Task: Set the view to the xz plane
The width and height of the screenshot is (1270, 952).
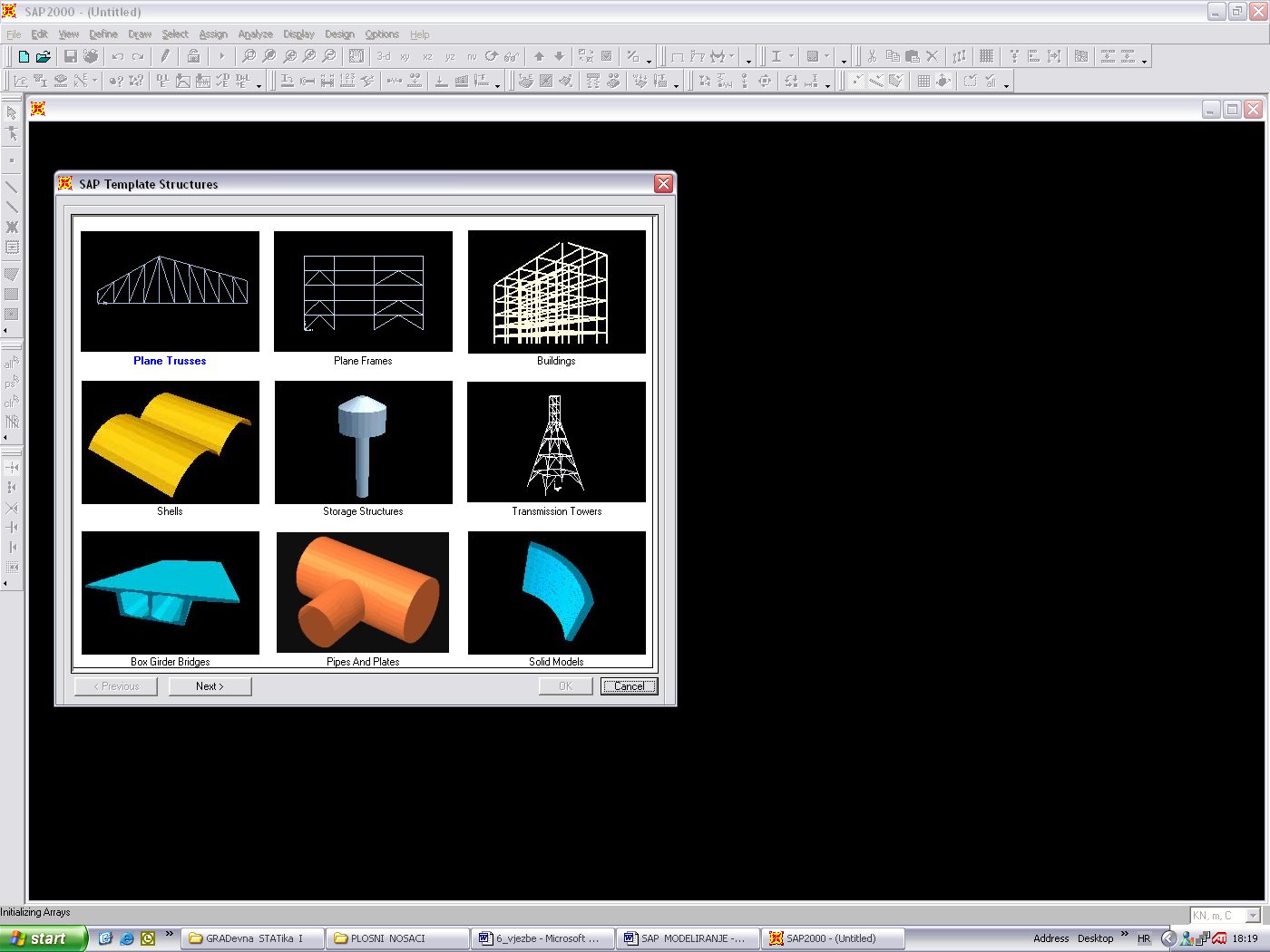Action: coord(427,56)
